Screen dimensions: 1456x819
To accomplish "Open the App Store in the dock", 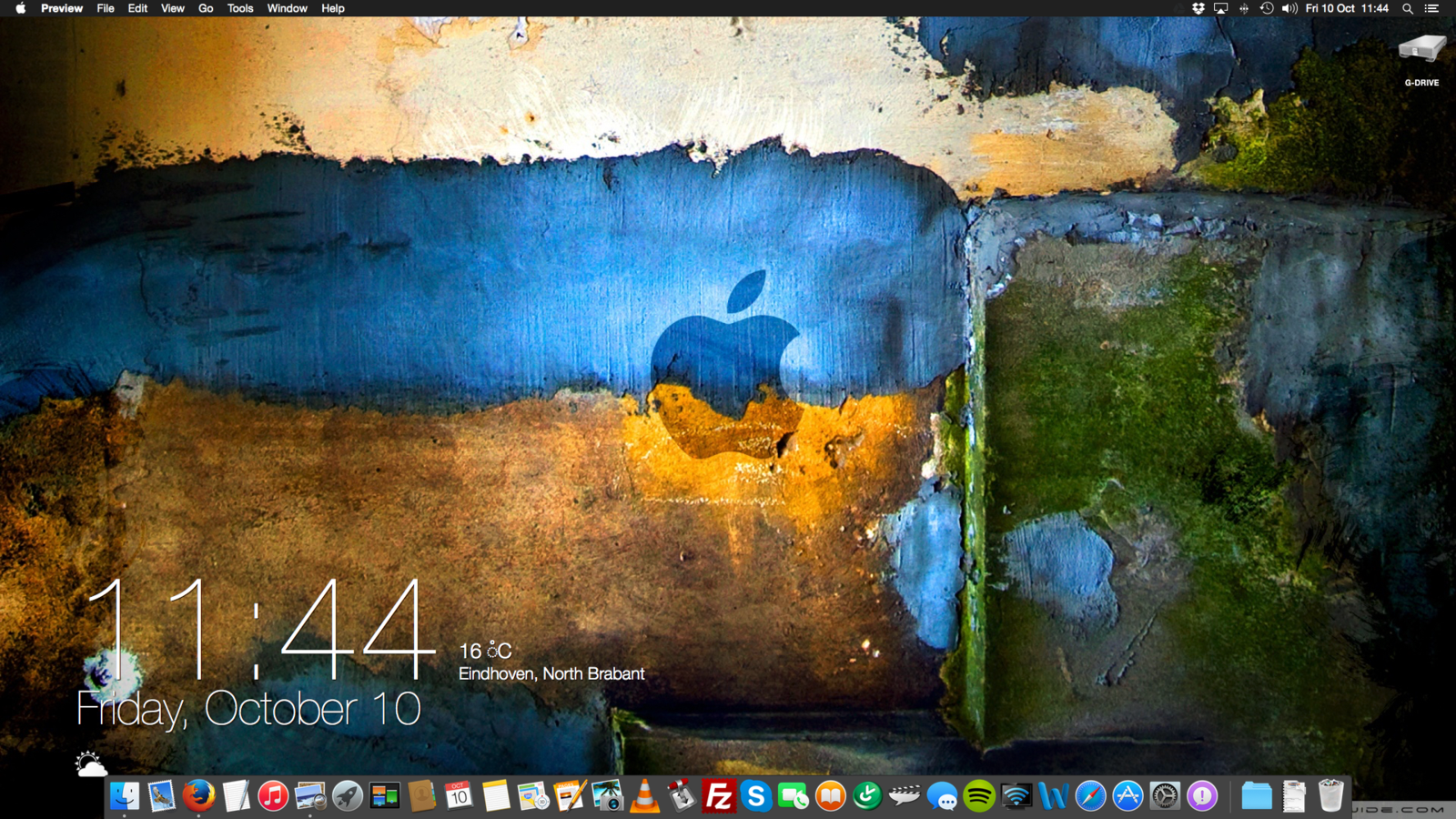I will pos(1127,796).
